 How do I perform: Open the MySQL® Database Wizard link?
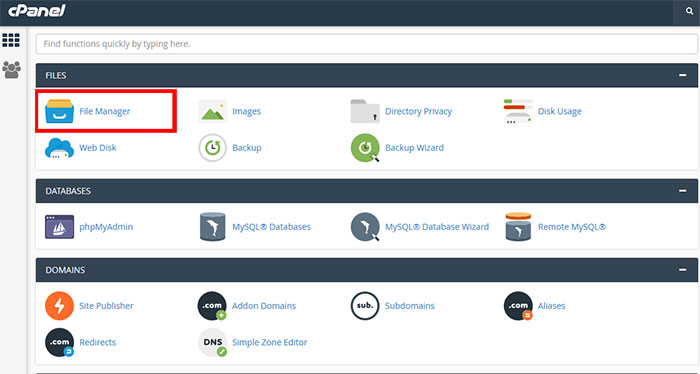(x=437, y=227)
